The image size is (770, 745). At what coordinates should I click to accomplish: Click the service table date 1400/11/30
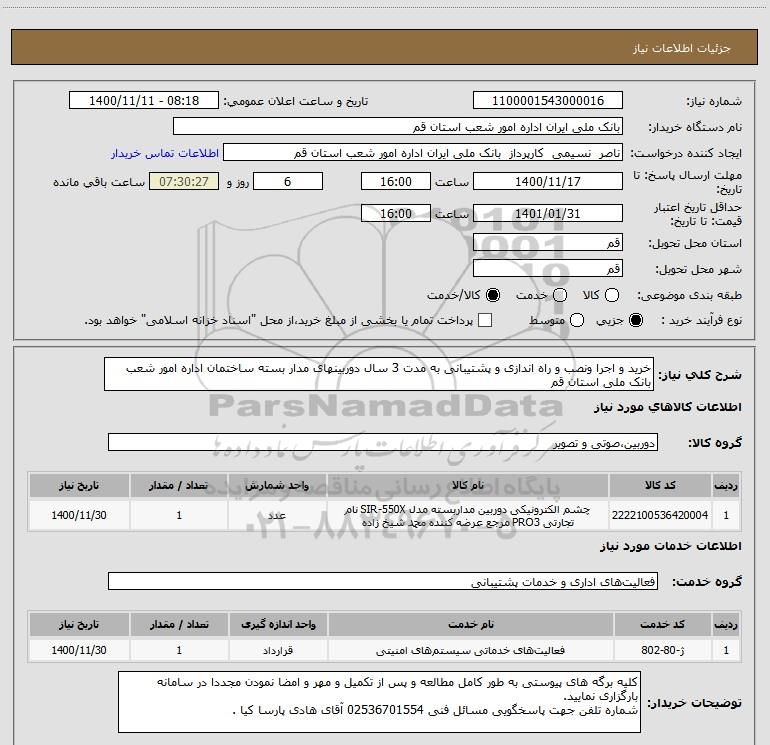point(79,650)
